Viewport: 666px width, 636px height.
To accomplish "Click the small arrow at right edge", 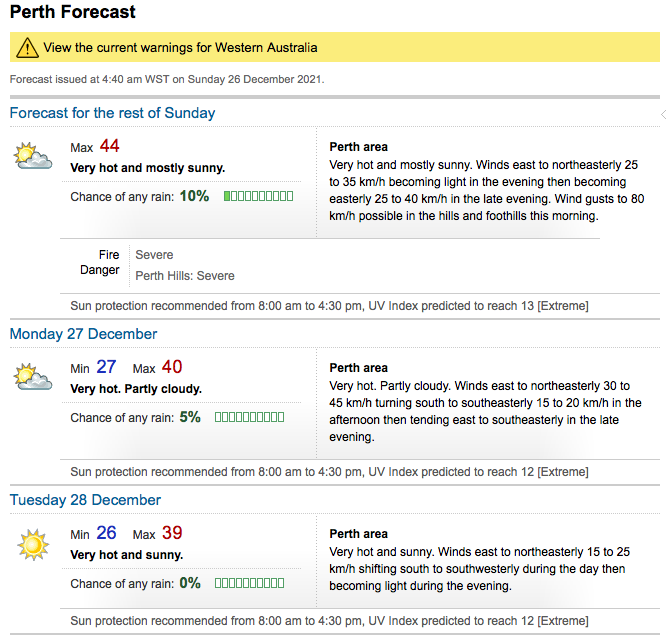I will tap(661, 113).
